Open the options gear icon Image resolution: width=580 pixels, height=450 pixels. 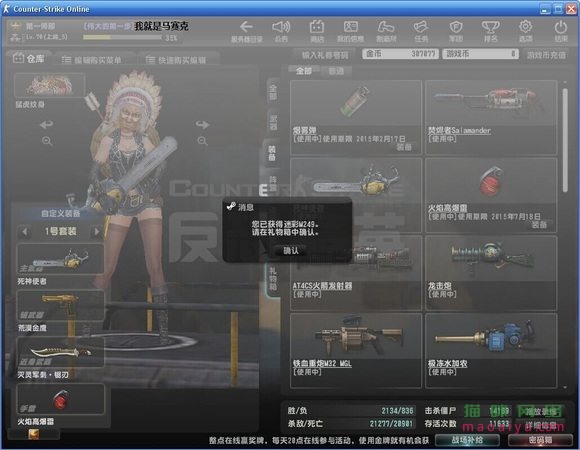[x=525, y=31]
